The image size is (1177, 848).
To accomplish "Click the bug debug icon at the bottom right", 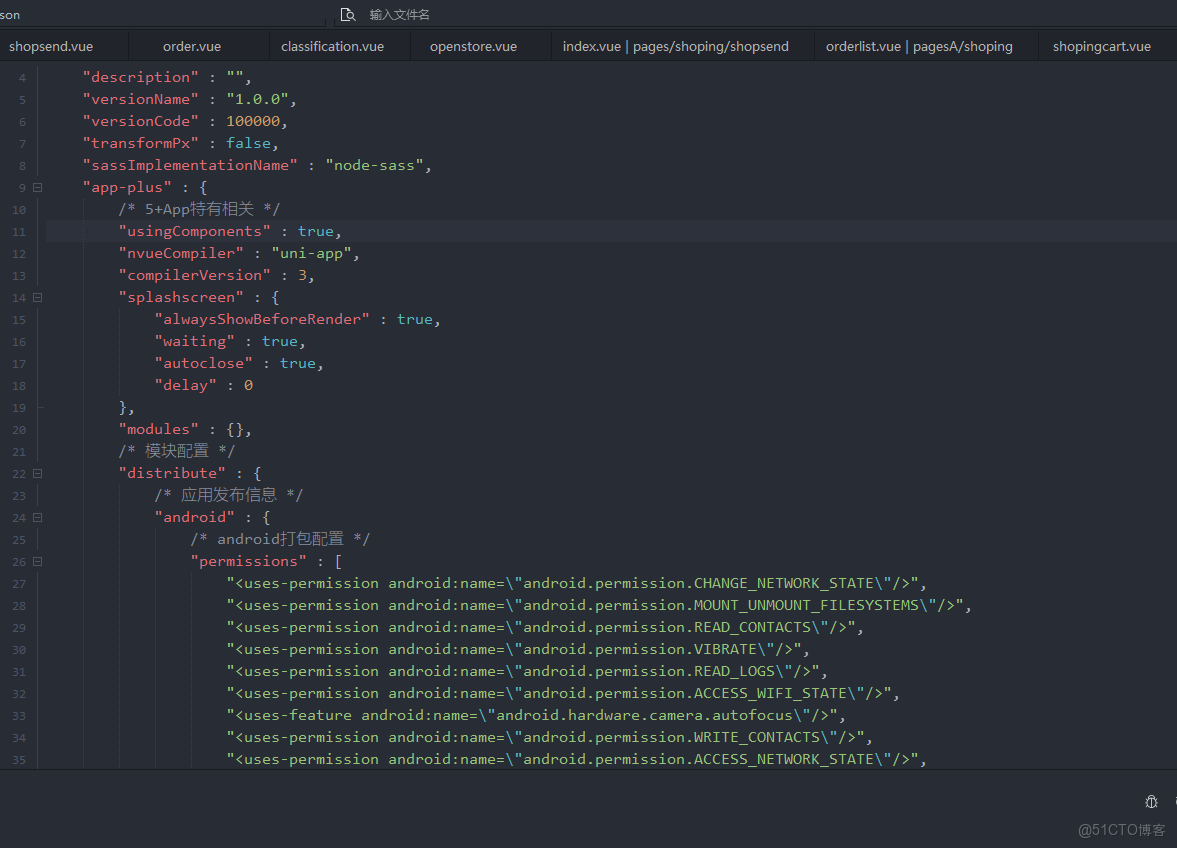I will tap(1151, 802).
